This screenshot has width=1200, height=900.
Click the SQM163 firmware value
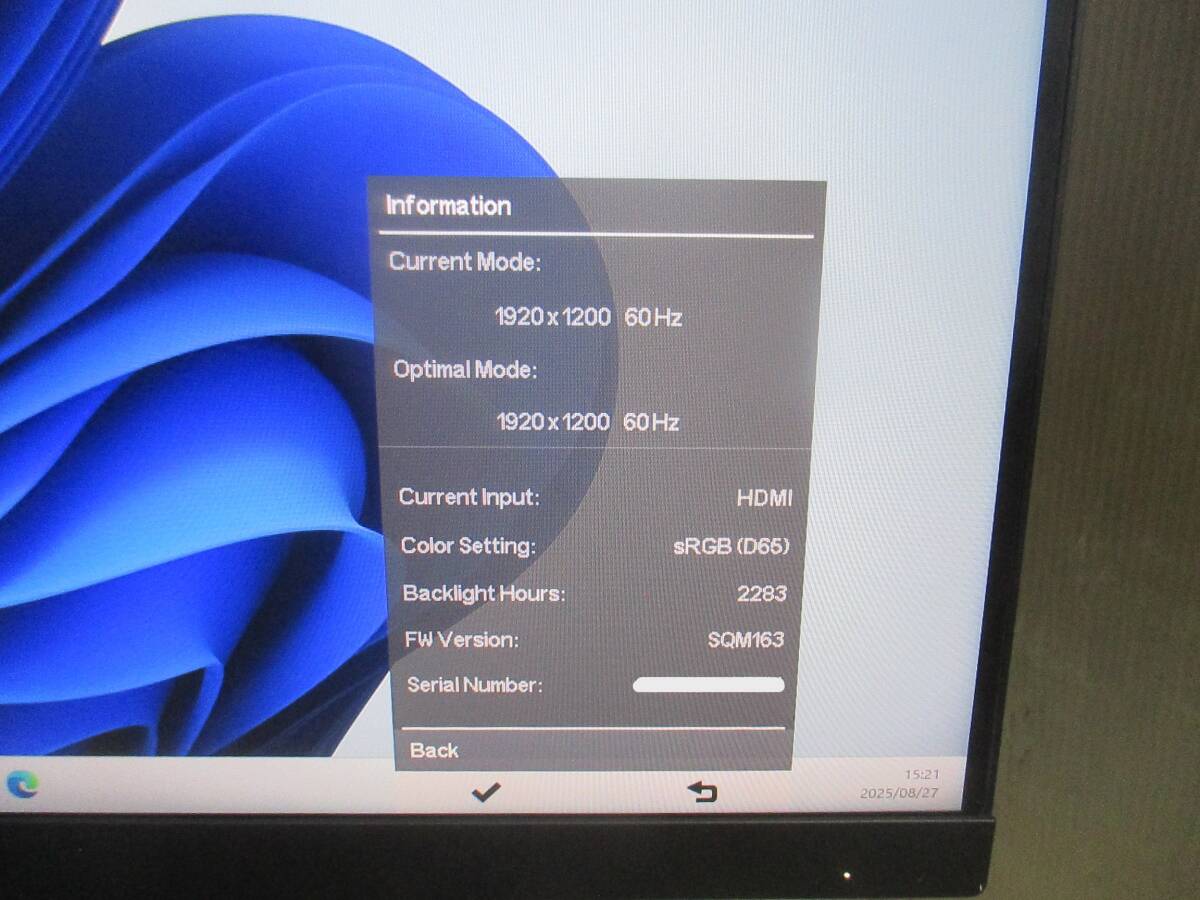point(745,639)
